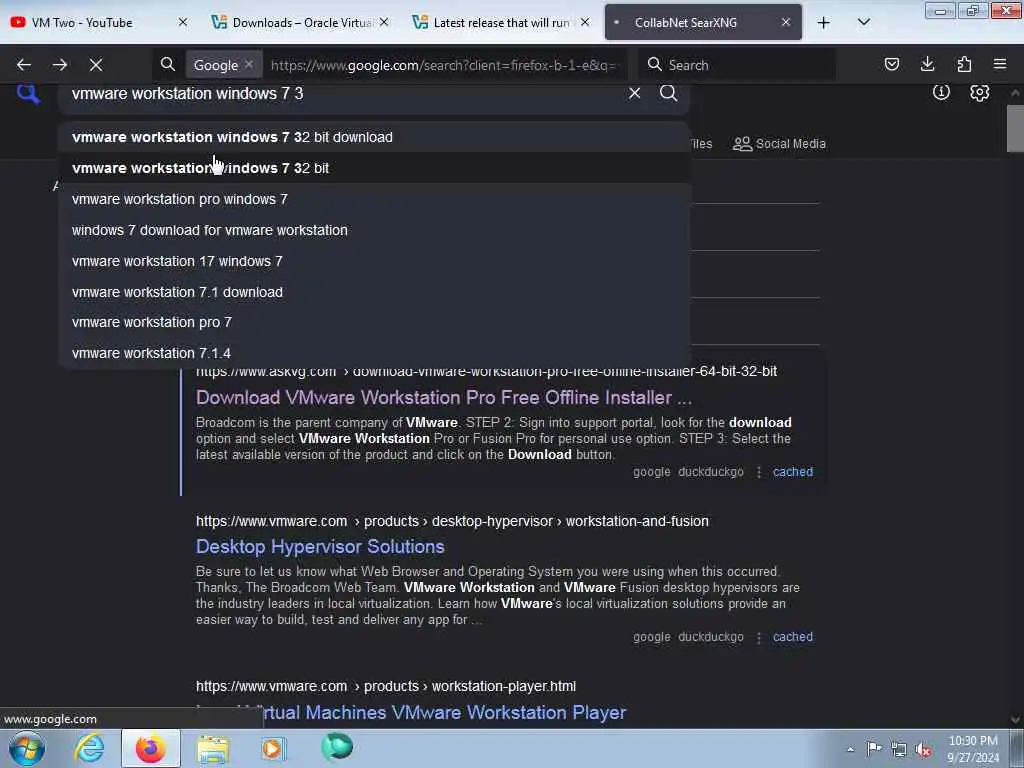Image resolution: width=1024 pixels, height=768 pixels.
Task: Switch to Latest release that will run tab
Action: 494,22
